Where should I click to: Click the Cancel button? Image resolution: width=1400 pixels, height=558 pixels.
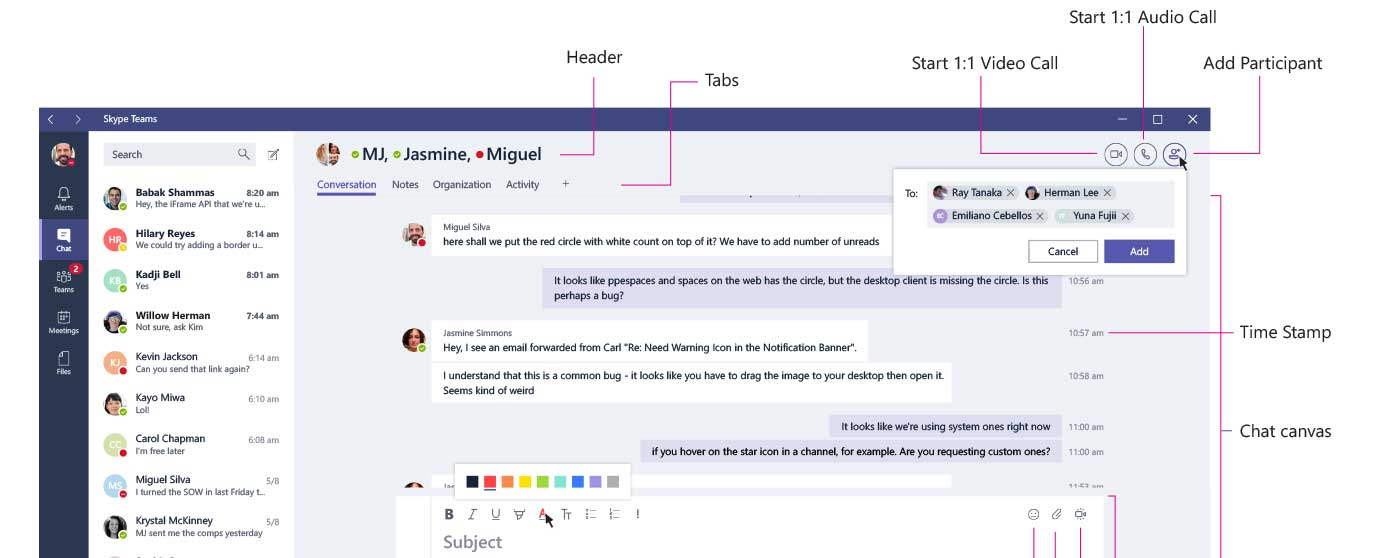tap(1063, 251)
